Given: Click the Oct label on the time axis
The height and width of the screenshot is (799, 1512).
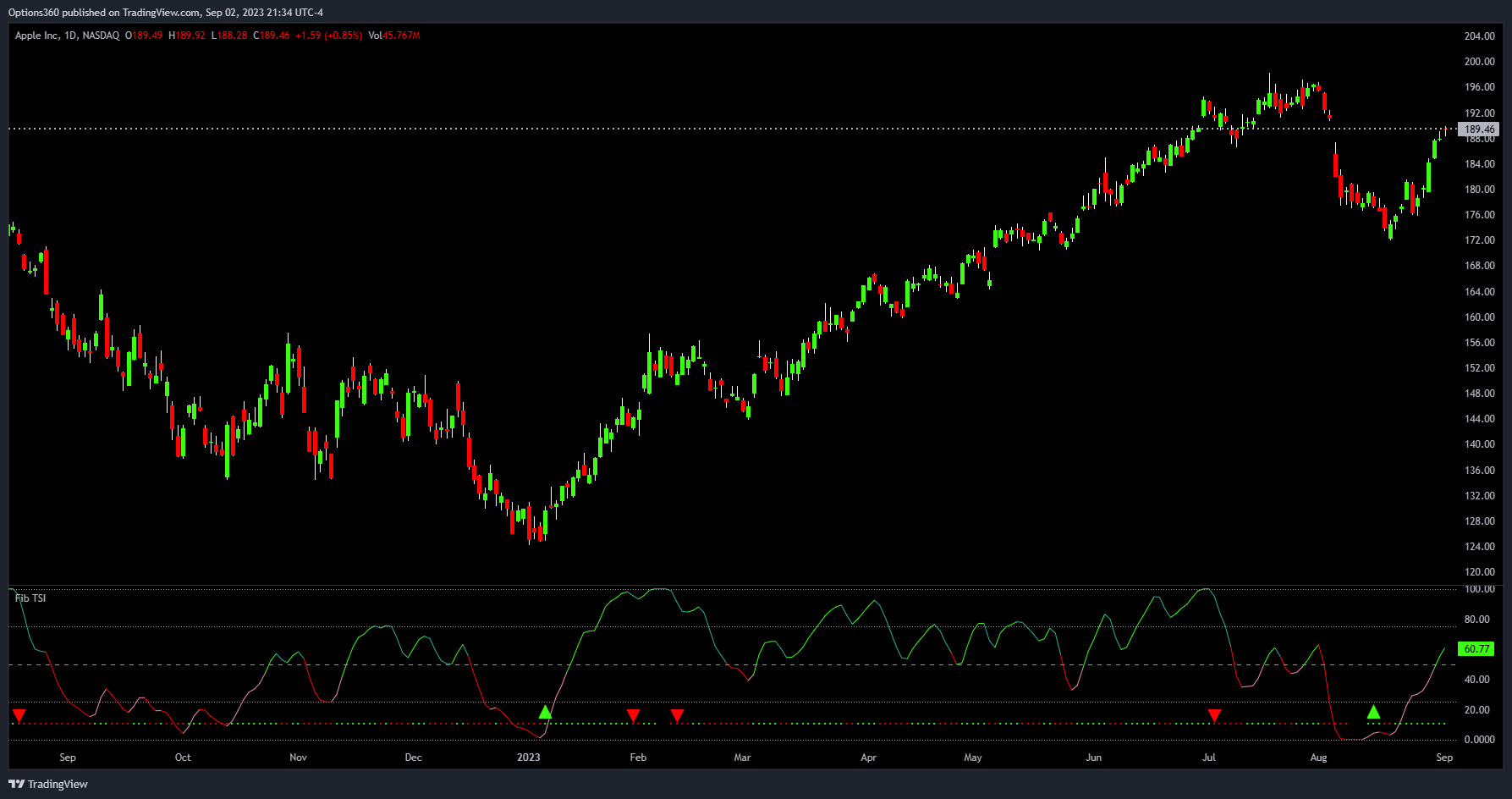Looking at the screenshot, I should [x=183, y=758].
